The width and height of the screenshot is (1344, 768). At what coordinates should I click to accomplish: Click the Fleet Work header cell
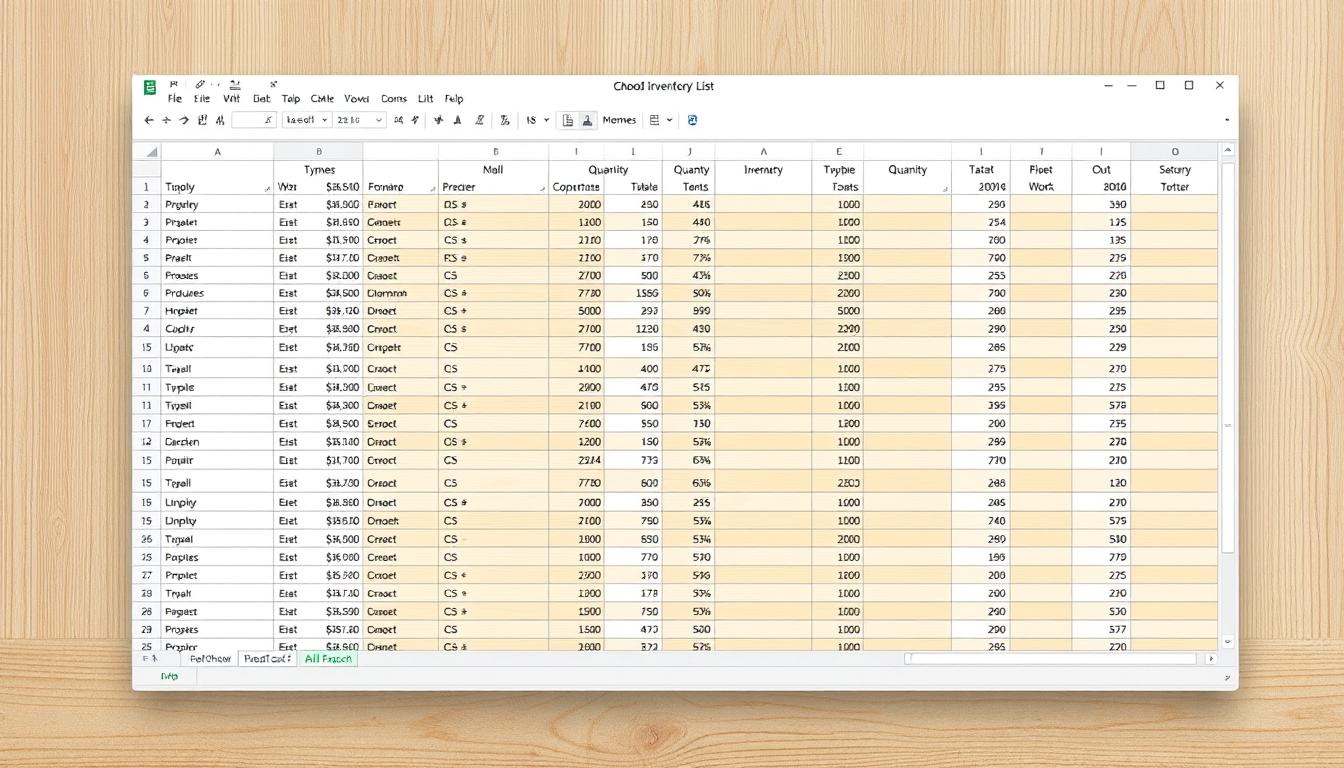(x=1041, y=178)
